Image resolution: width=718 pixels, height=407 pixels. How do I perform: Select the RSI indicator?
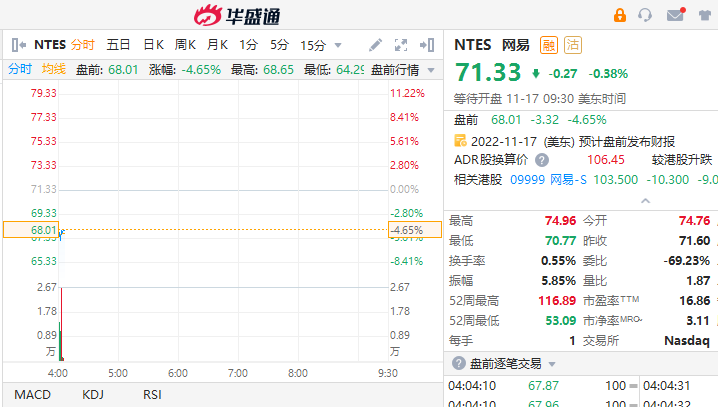pos(152,395)
